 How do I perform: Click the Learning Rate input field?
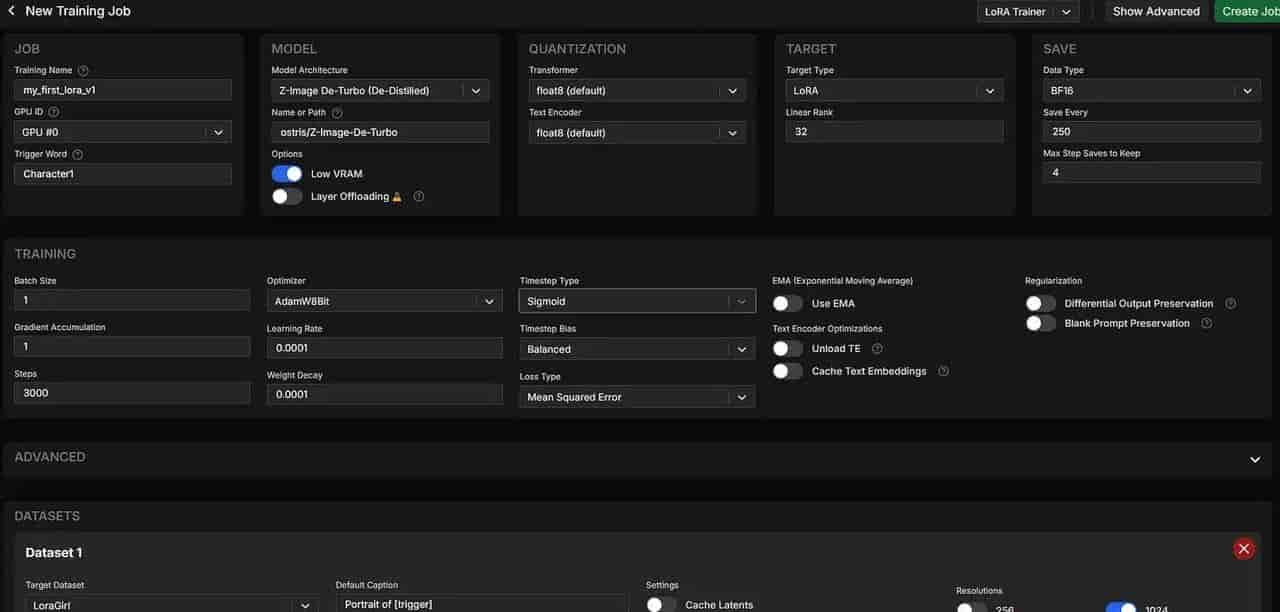tap(384, 348)
